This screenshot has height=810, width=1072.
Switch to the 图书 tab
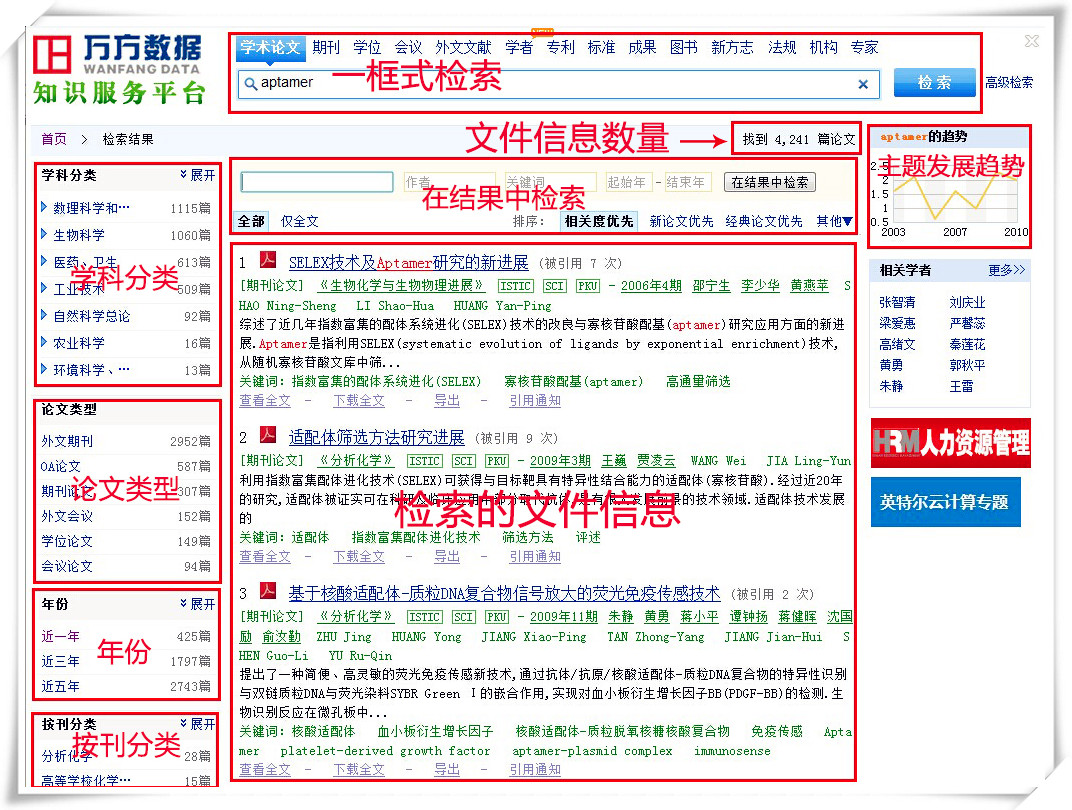click(x=684, y=47)
